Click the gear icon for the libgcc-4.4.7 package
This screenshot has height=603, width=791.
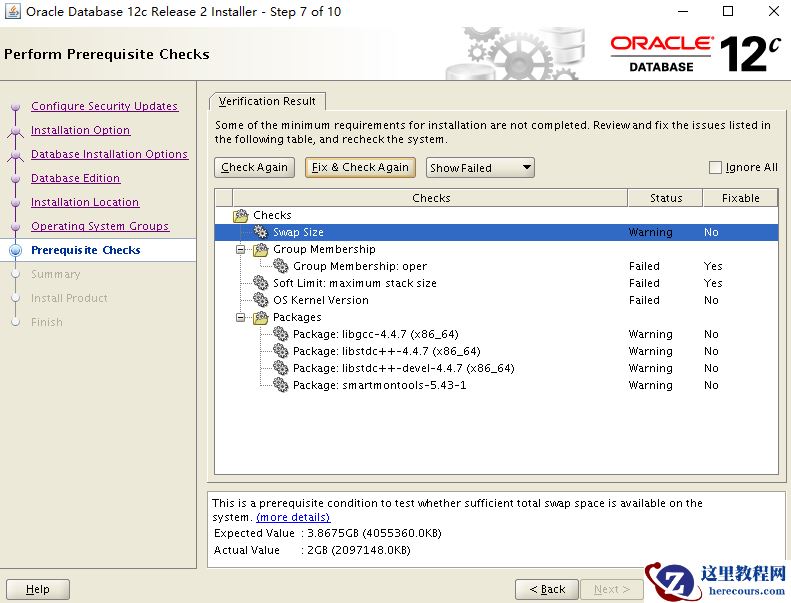[x=280, y=334]
